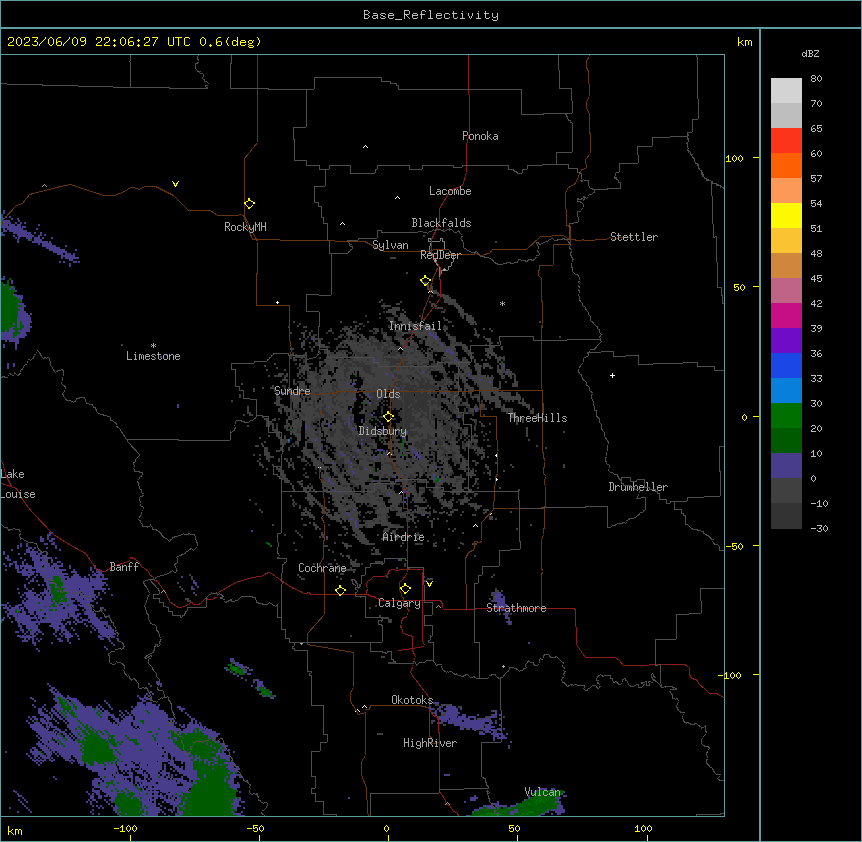This screenshot has height=842, width=862.
Task: Click the timestamp 2023/06/09 22:06:27 UTC
Action: (x=99, y=42)
